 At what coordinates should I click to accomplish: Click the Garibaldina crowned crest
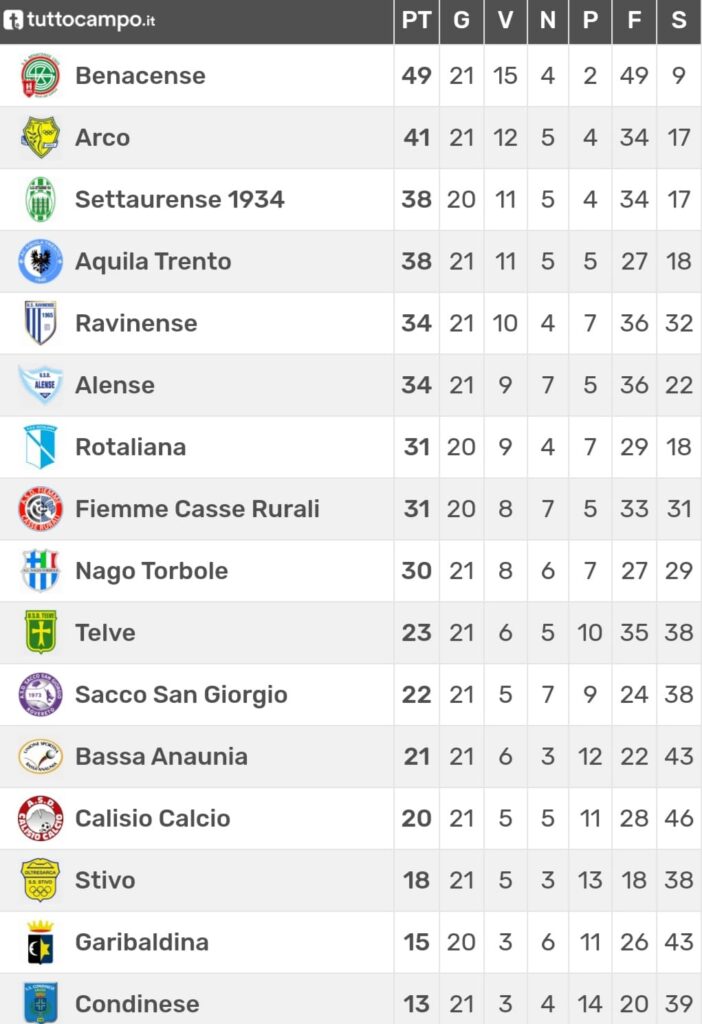(40, 942)
